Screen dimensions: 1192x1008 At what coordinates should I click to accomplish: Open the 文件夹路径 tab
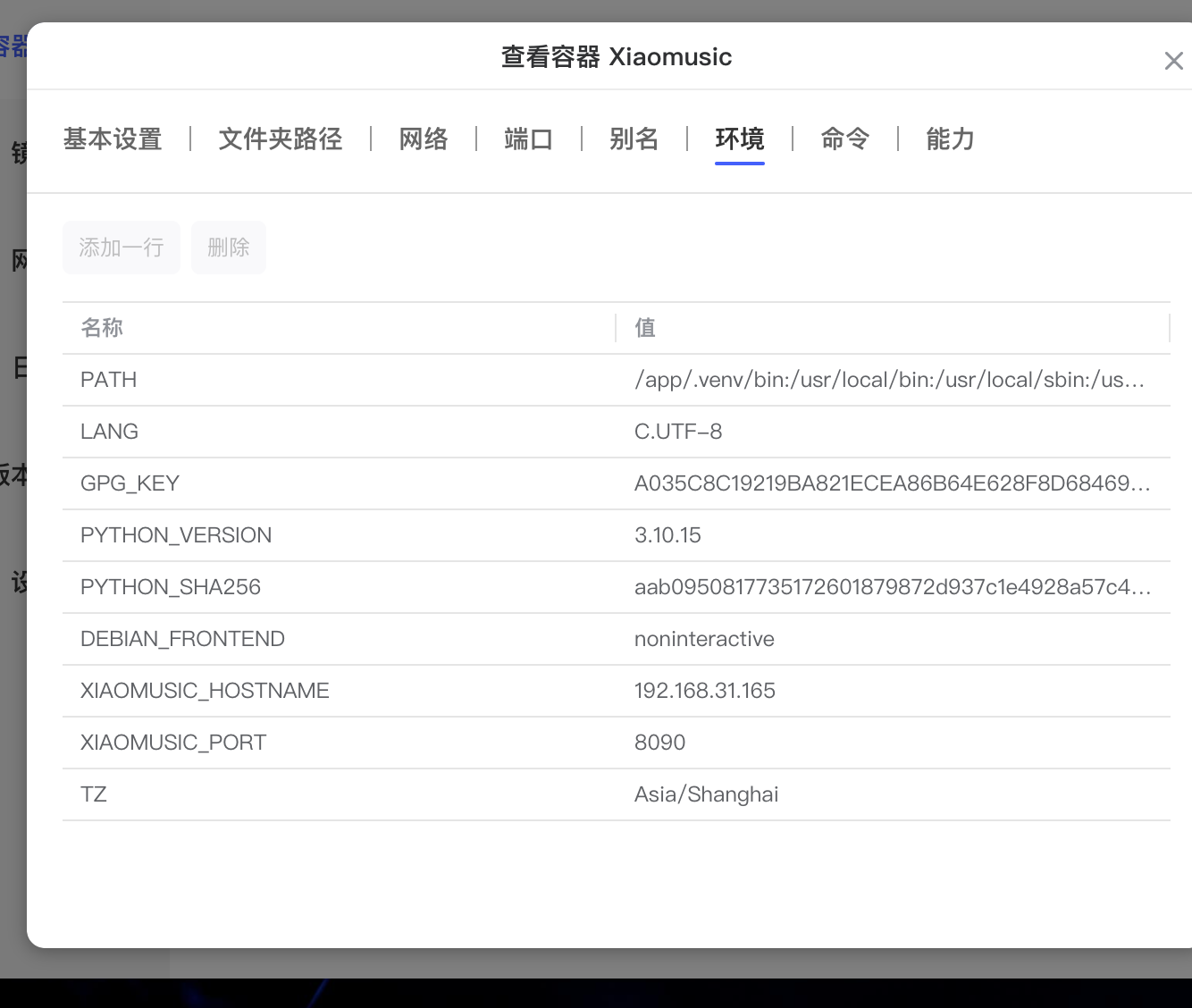tap(281, 139)
